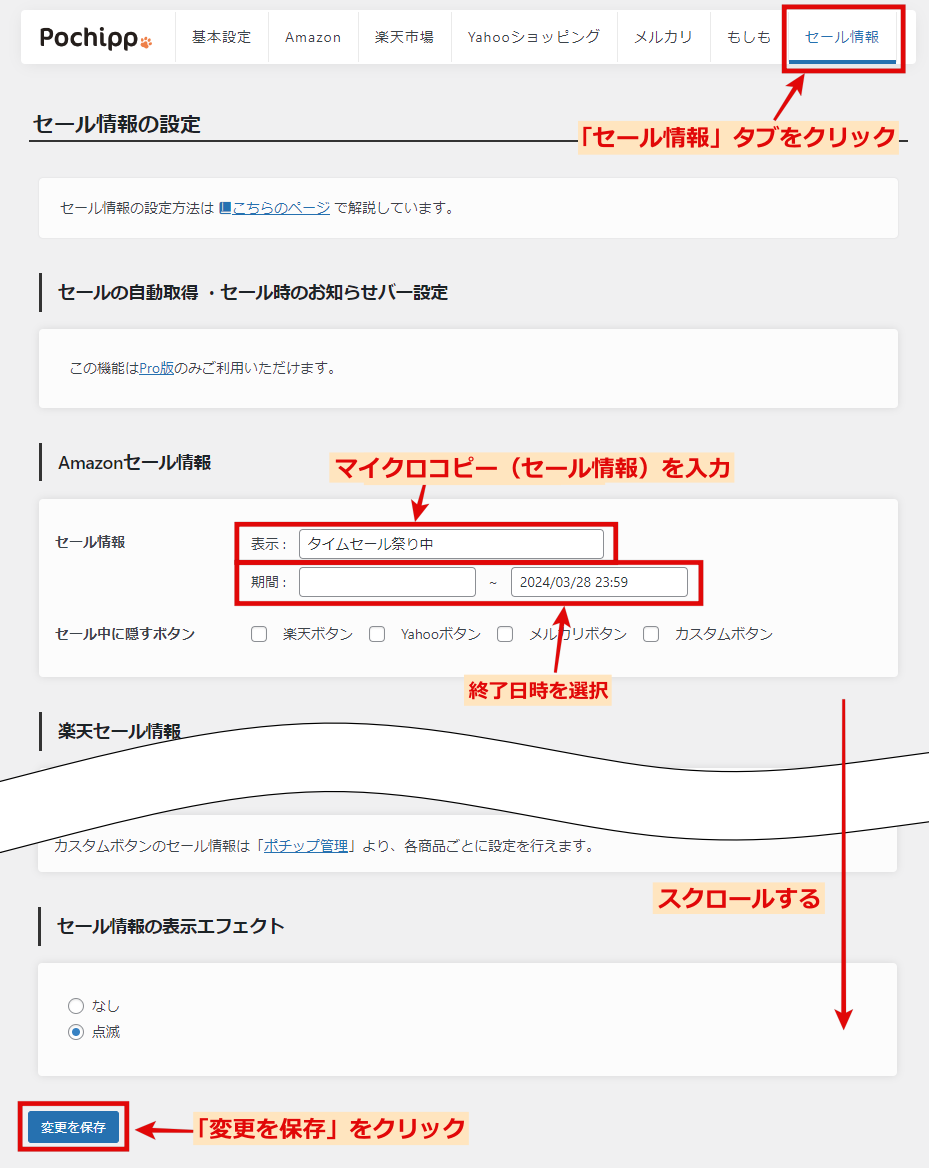
Task: Tick the メルカリボタン checkbox
Action: click(505, 634)
